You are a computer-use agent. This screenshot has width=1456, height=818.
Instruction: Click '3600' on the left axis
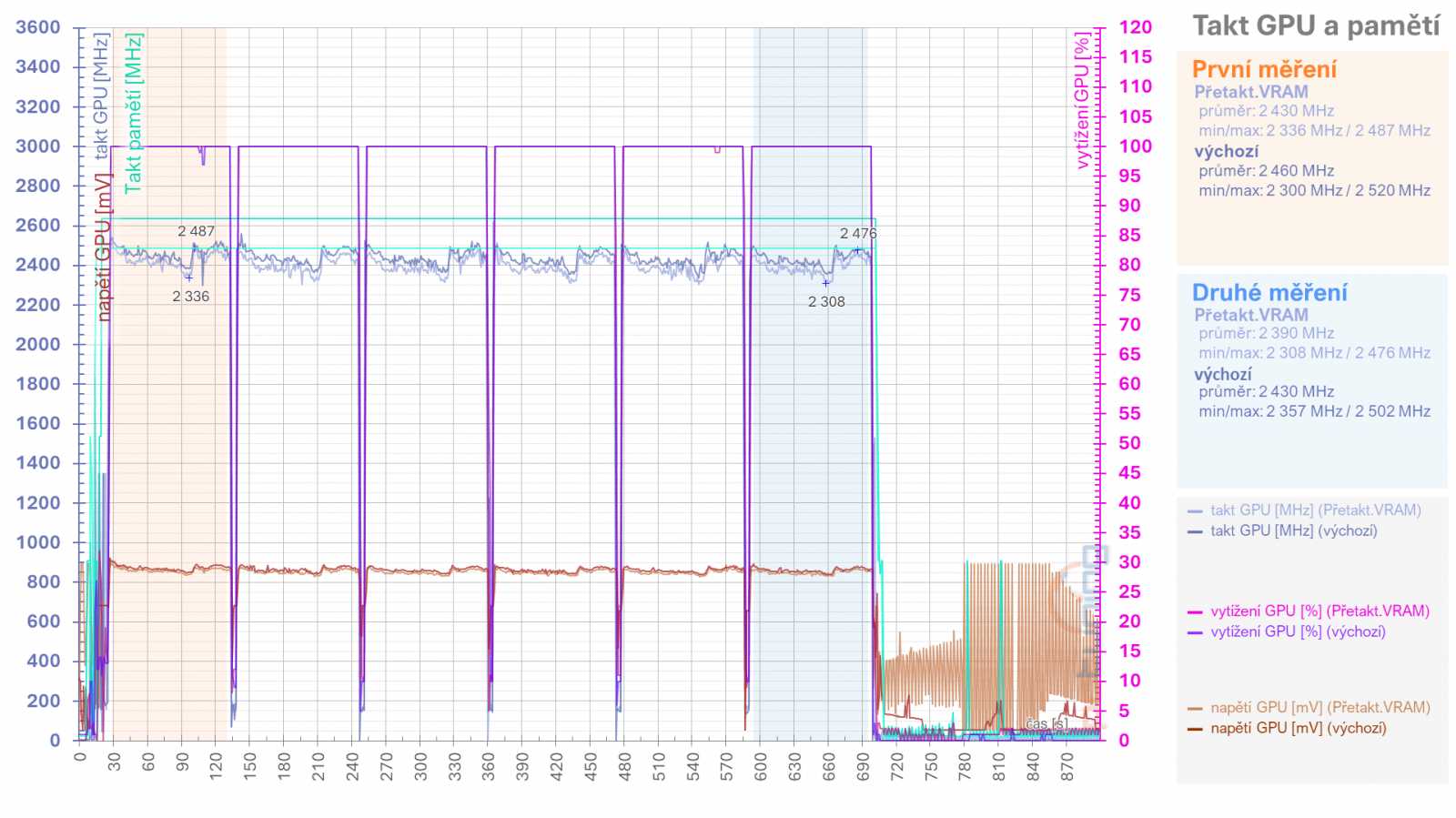[x=38, y=27]
